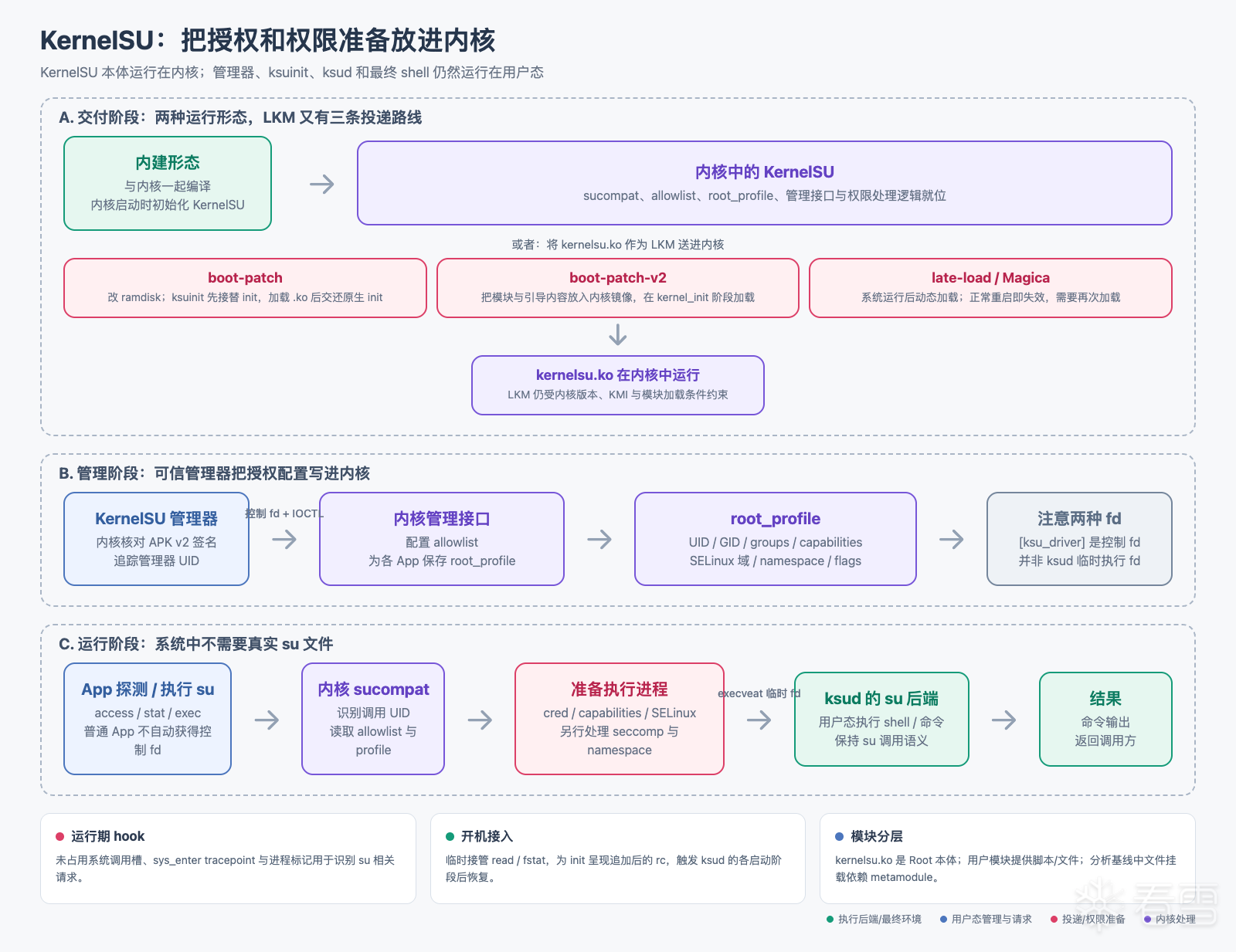This screenshot has width=1236, height=952.
Task: Click the text "并非 ksud 临时执行 fd"
Action: coord(1079,561)
